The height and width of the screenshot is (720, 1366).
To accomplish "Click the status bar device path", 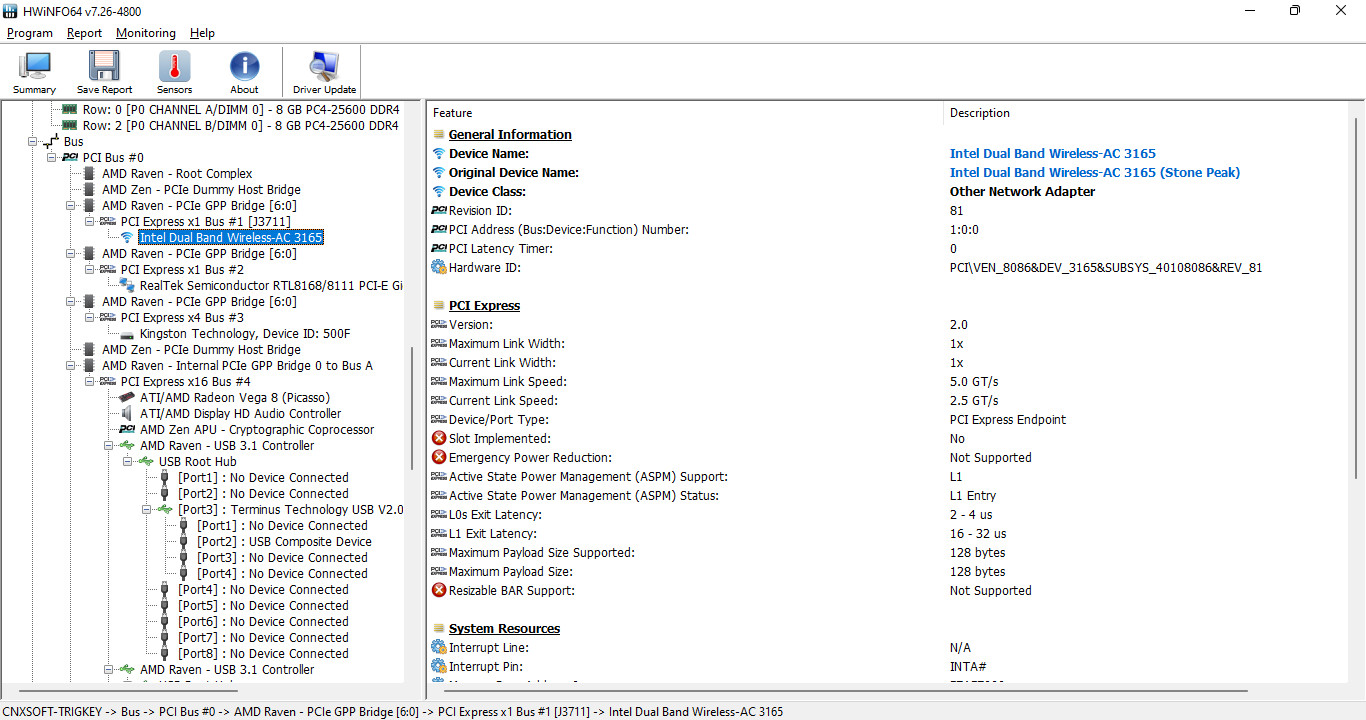I will click(393, 712).
